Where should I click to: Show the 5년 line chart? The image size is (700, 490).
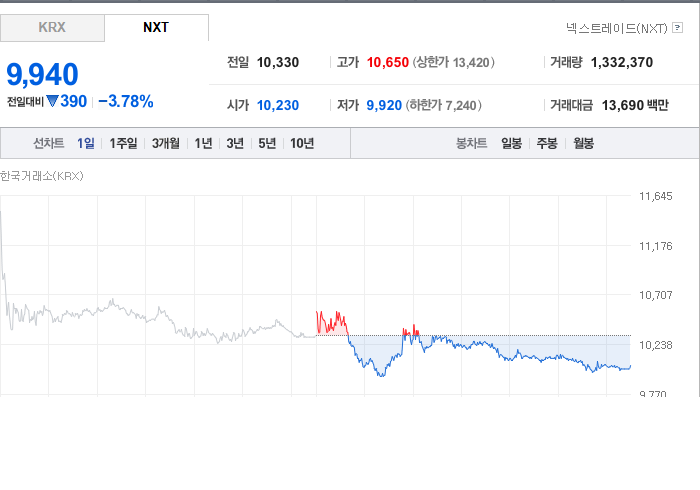[x=267, y=143]
